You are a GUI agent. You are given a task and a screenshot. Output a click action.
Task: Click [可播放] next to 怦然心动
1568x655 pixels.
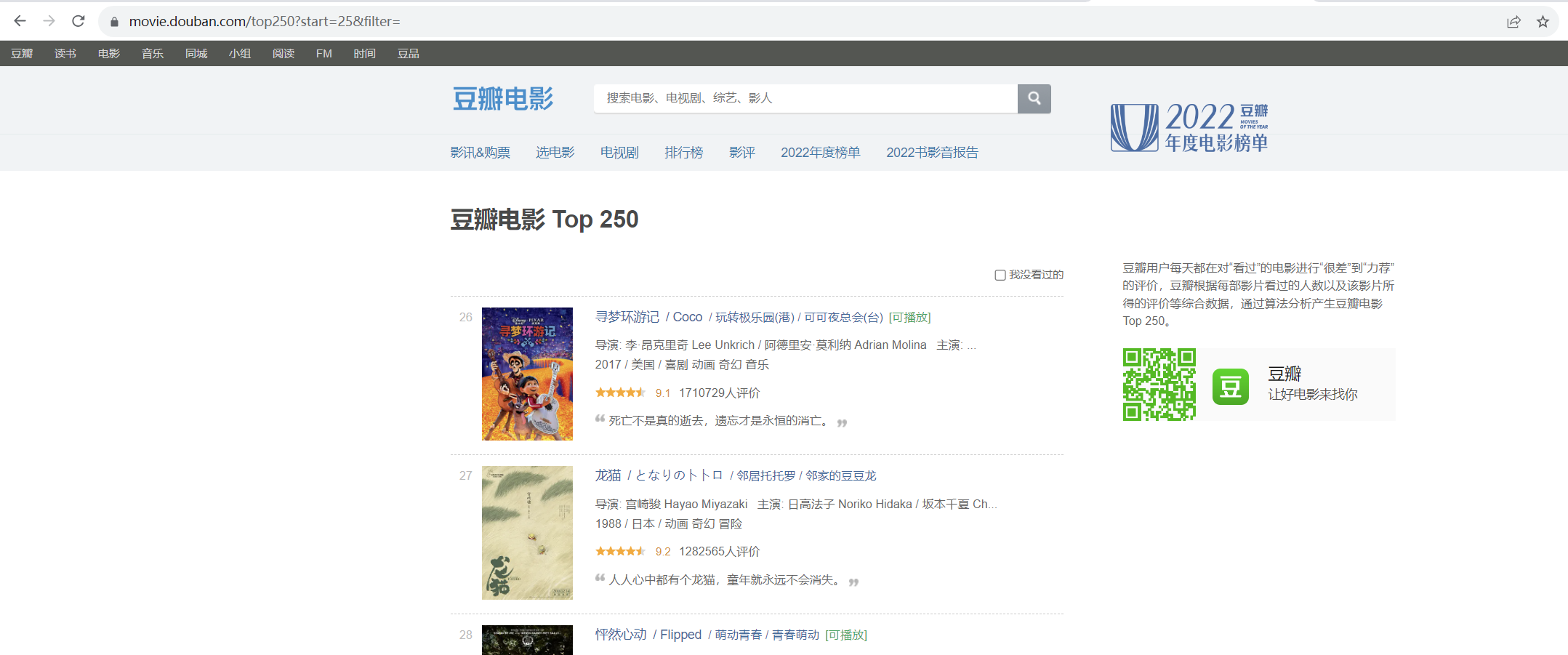(x=846, y=635)
